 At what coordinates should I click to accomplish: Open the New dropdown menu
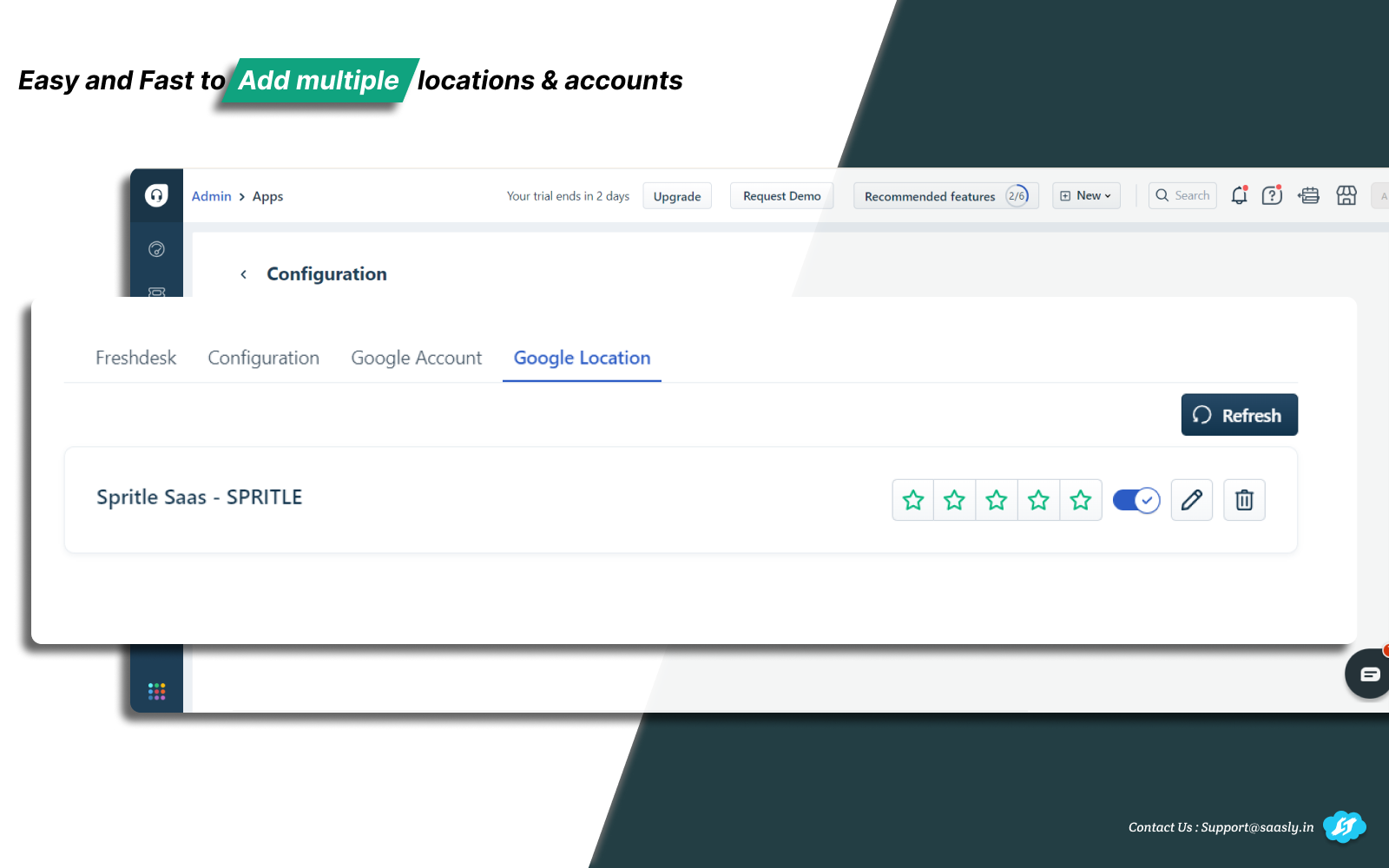coord(1086,195)
